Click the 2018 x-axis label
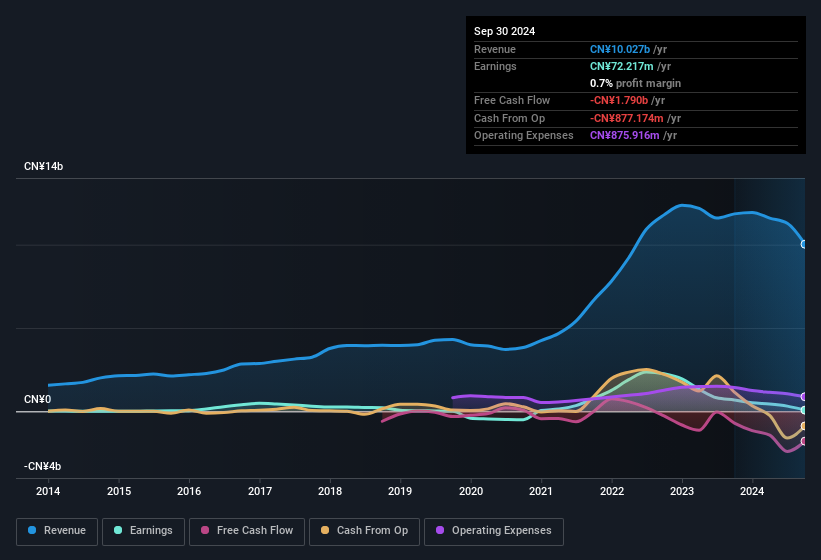This screenshot has width=821, height=560. (330, 491)
